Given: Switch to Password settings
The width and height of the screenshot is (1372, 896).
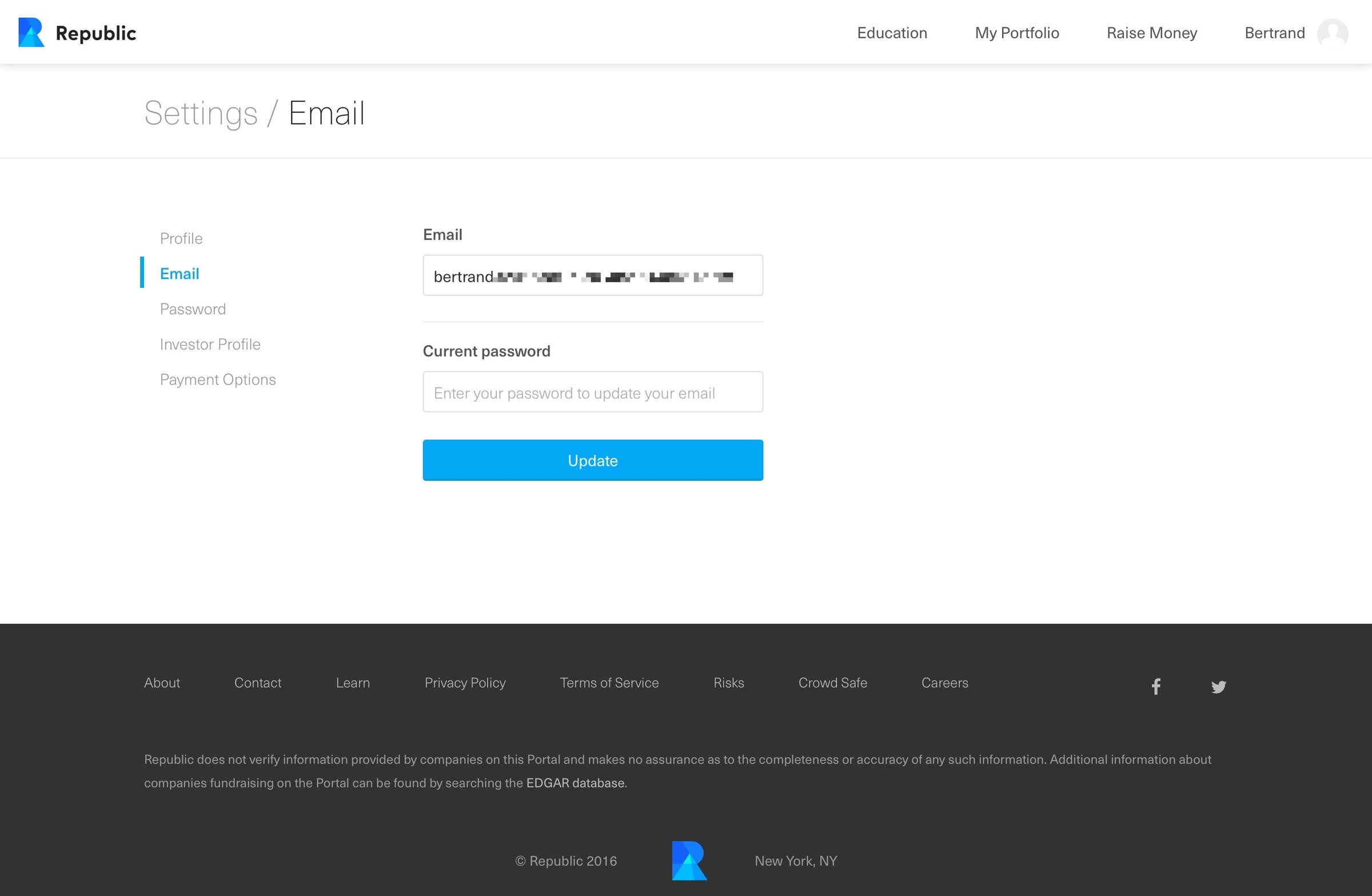Looking at the screenshot, I should [x=193, y=309].
